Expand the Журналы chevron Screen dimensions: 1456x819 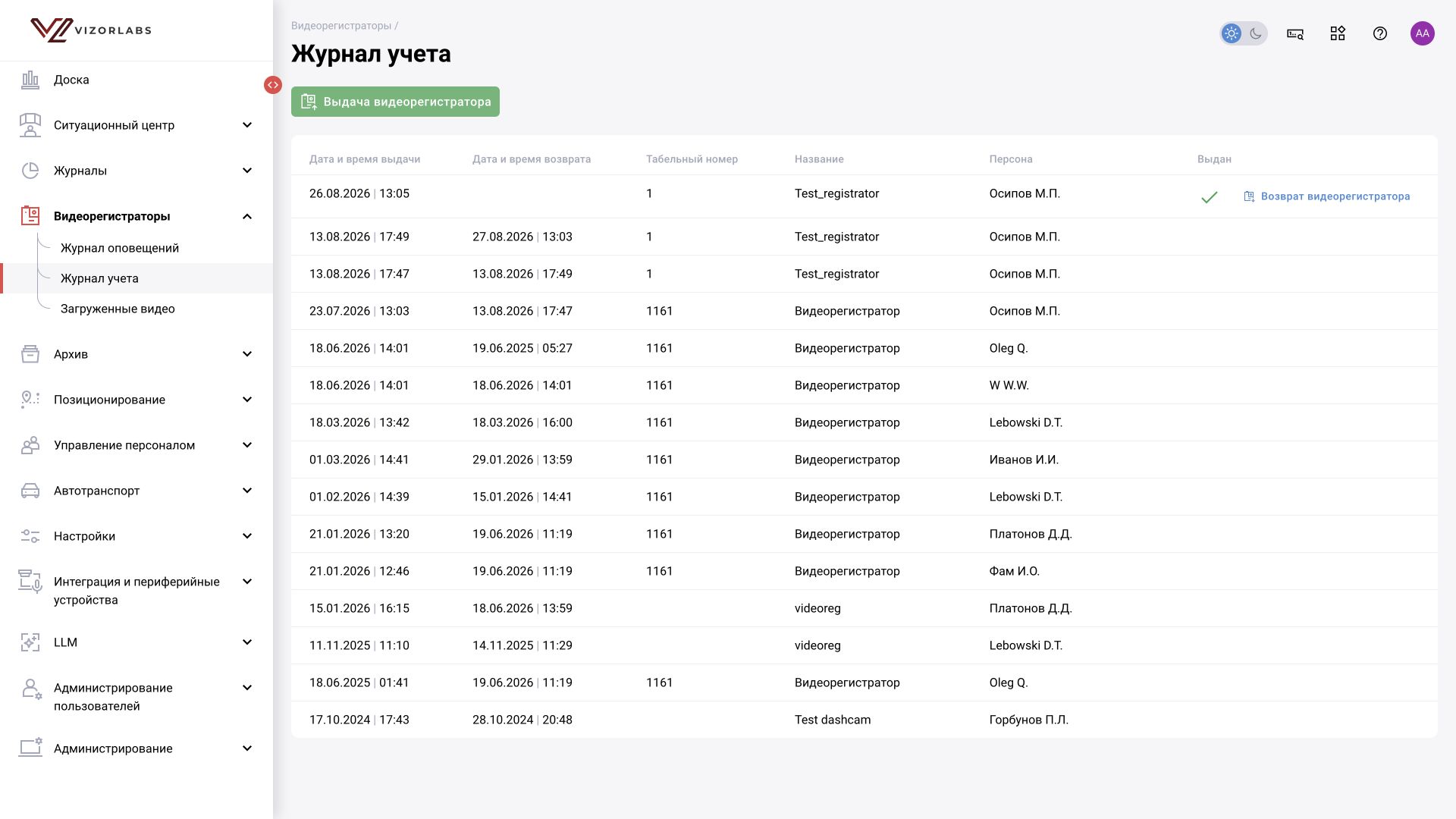point(247,171)
